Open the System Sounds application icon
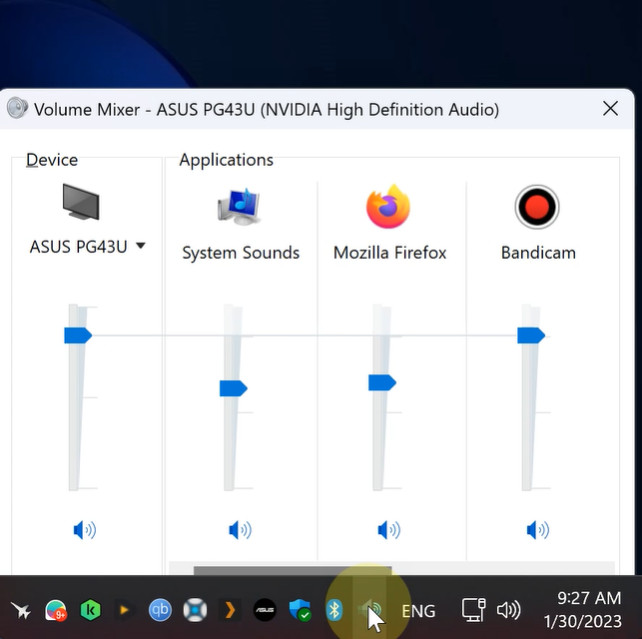This screenshot has width=642, height=639. click(240, 206)
